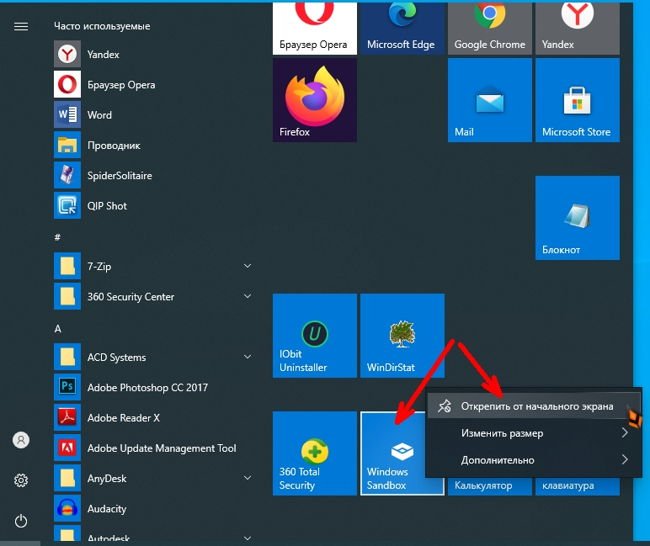Screen dimensions: 650x546
Task: Expand the ACD Systems folder
Action: (247, 357)
